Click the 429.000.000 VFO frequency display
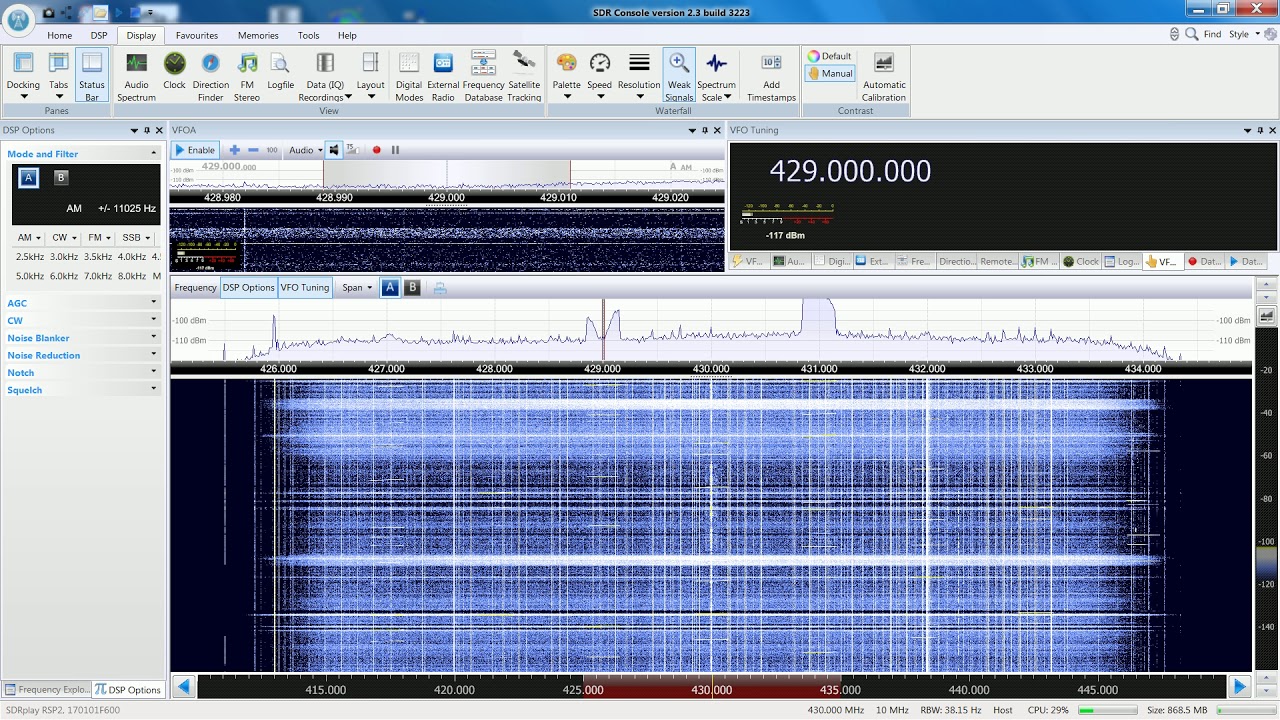 pyautogui.click(x=850, y=171)
